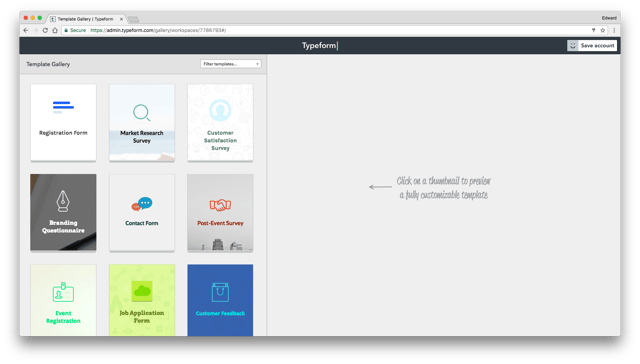Click the Typeform logo in header
The image size is (640, 364).
point(320,45)
